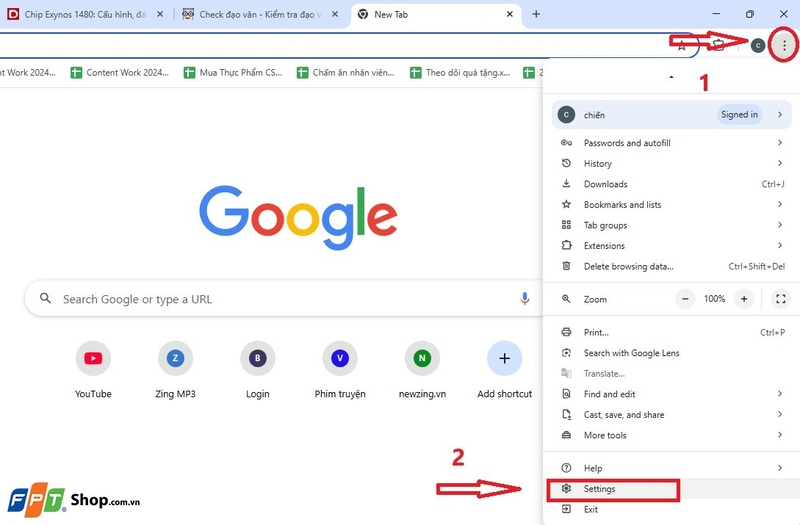Screen dimensions: 800x525
Task: Expand chevron on Extensions row
Action: (780, 245)
